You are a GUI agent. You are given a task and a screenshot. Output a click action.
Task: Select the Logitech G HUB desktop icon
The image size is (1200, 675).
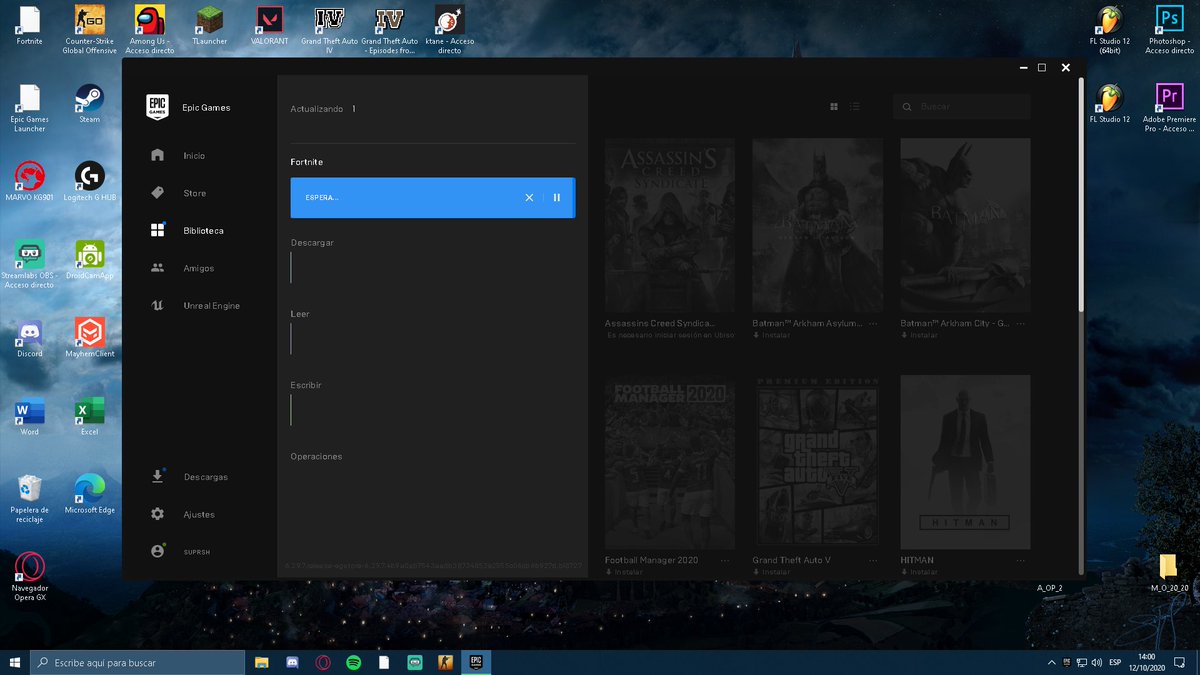(x=90, y=182)
